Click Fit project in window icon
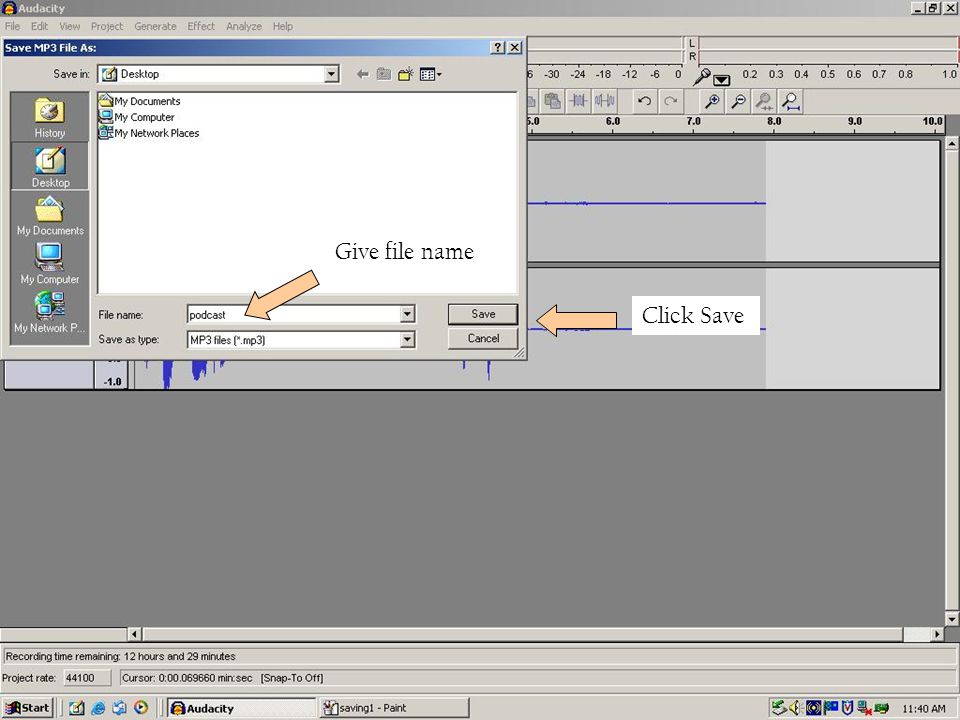This screenshot has height=720, width=960. click(x=791, y=101)
